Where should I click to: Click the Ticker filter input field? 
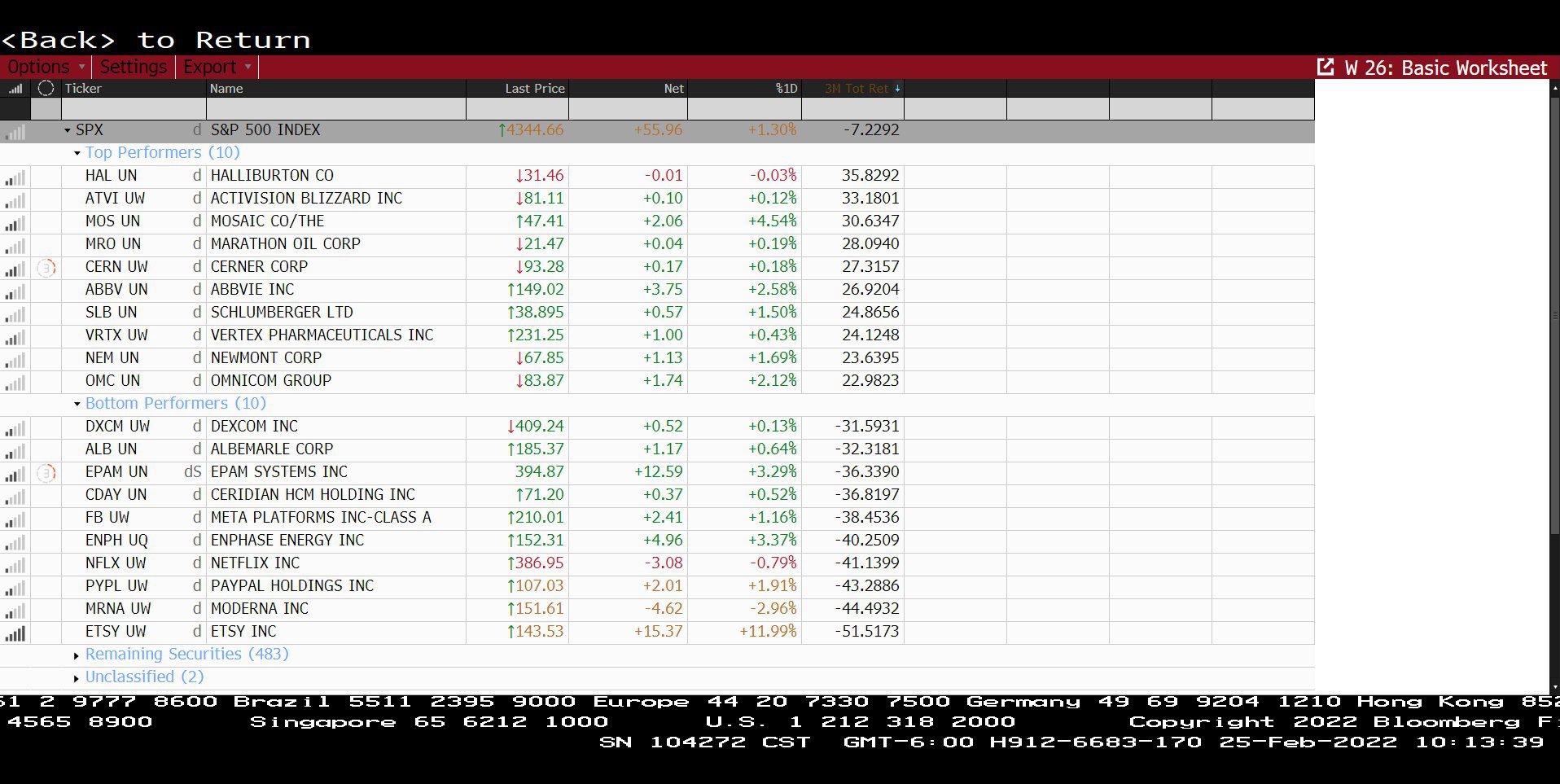click(134, 108)
